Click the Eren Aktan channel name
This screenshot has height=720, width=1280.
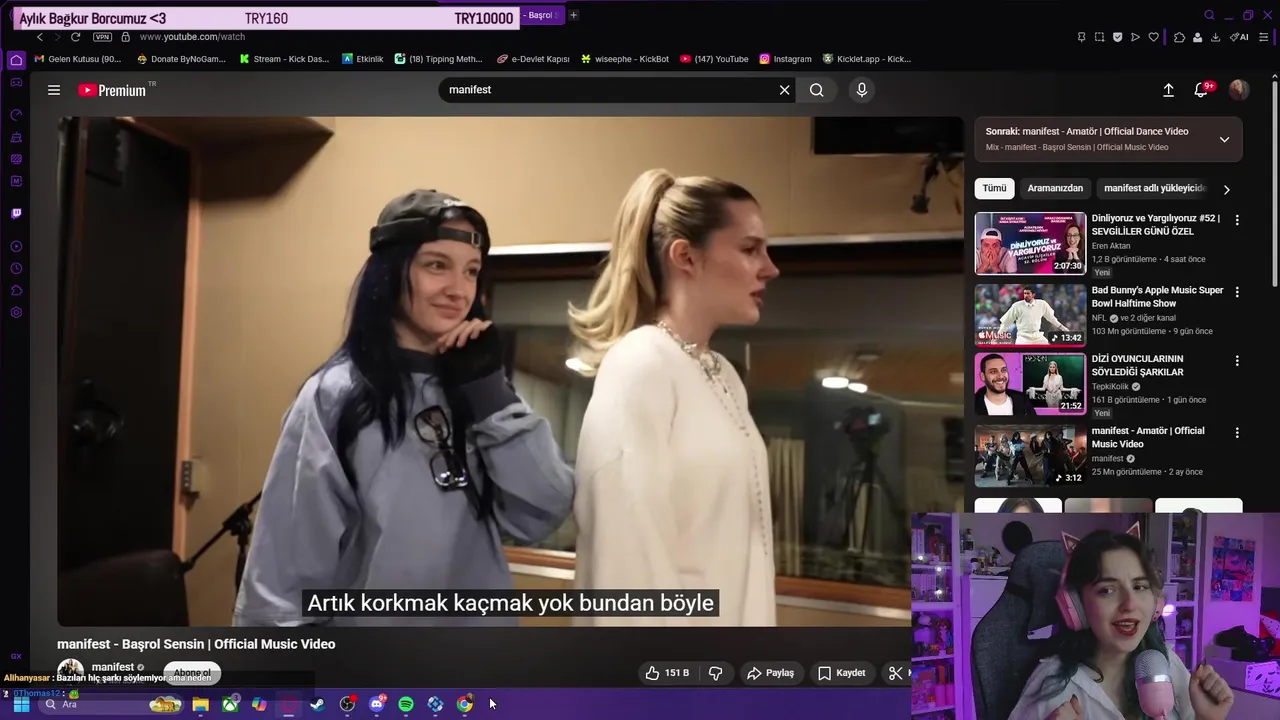click(x=1111, y=246)
